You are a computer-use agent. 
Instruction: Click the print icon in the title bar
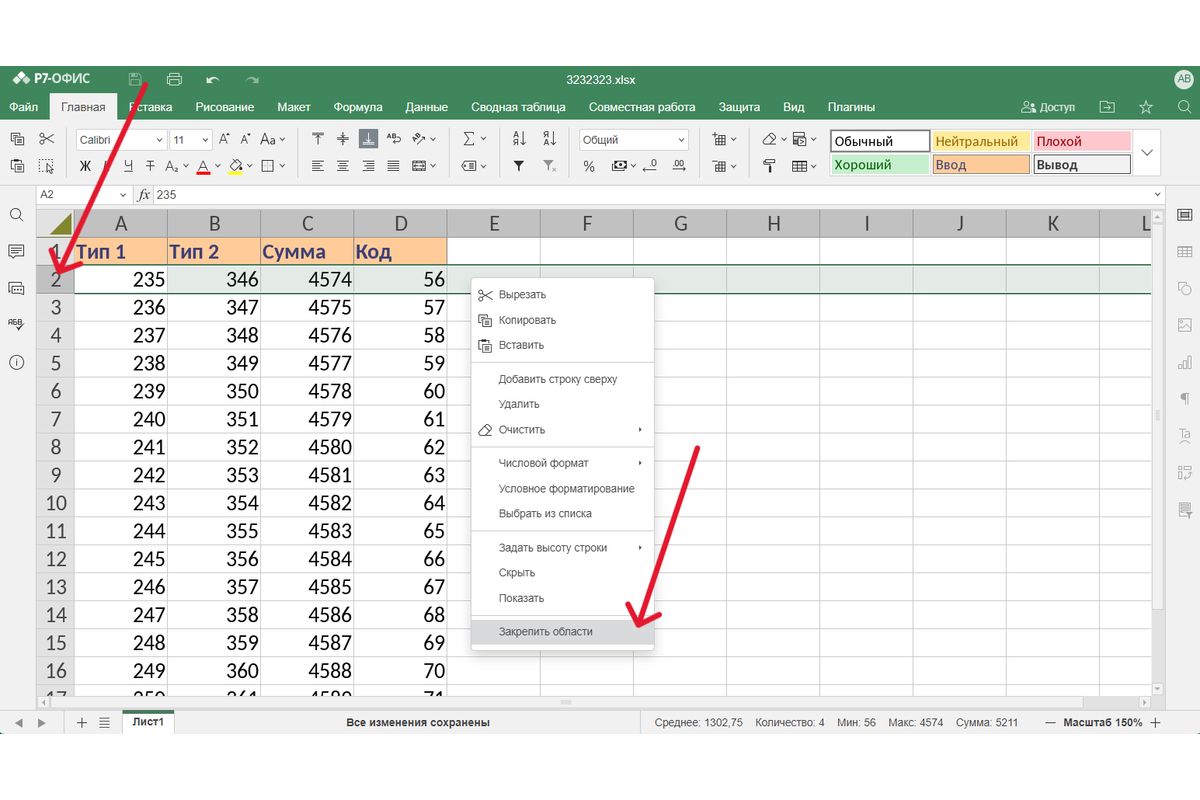174,80
